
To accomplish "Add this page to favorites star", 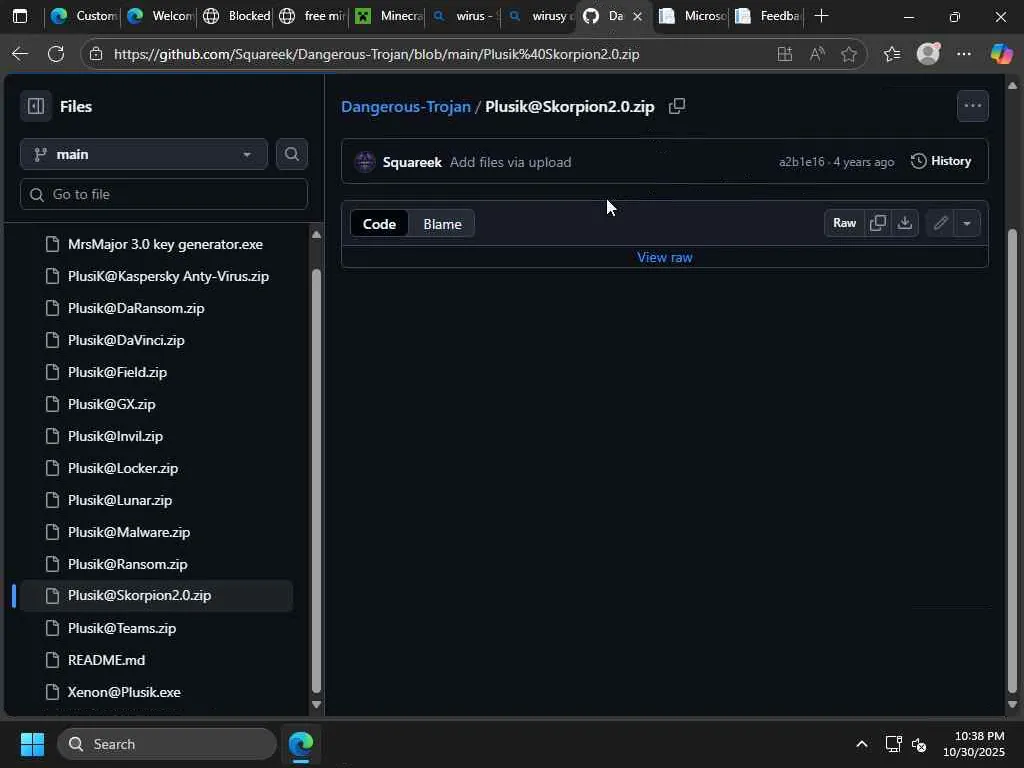I will pyautogui.click(x=848, y=54).
